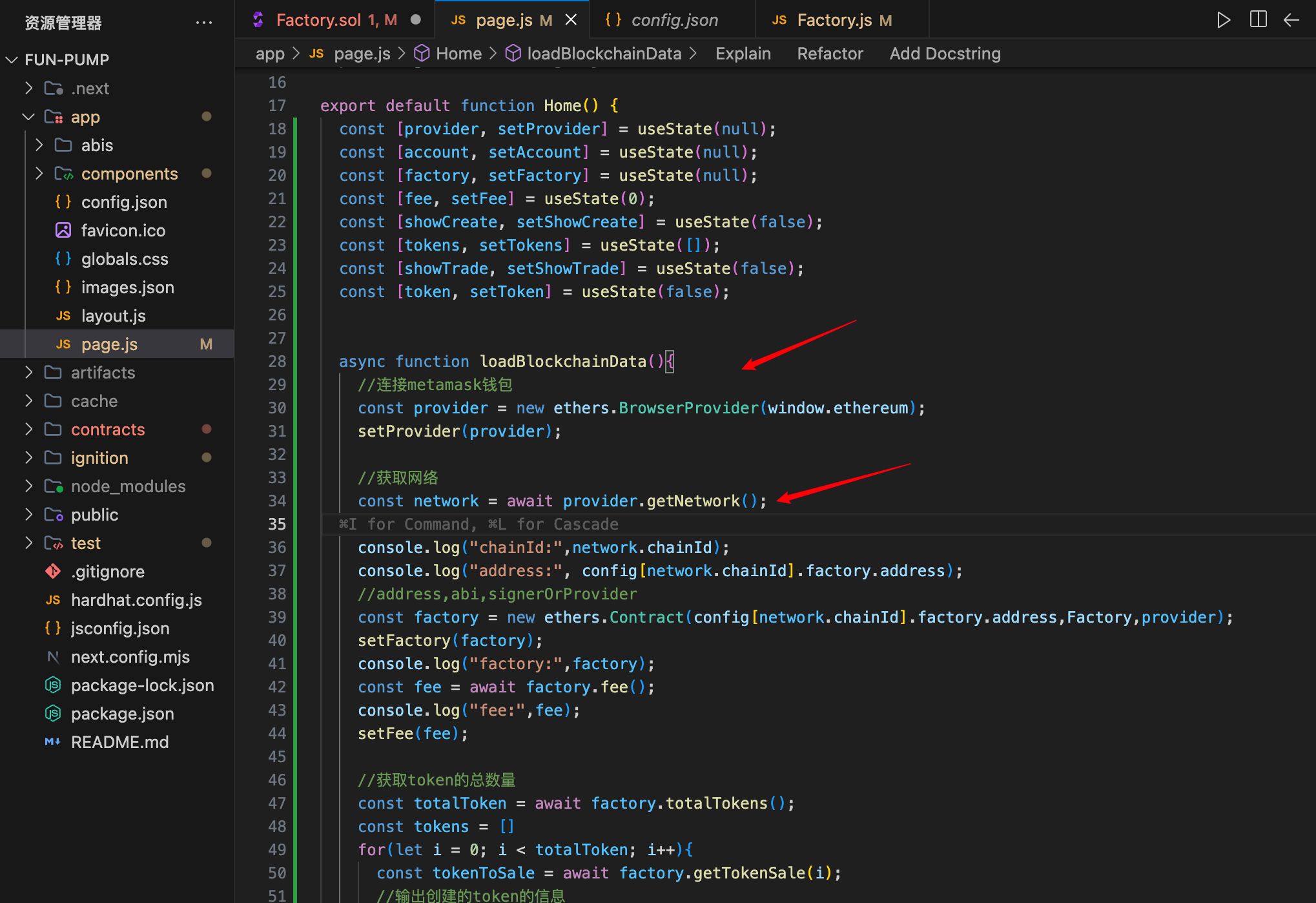
Task: Click unsaved dot on Factory.sol tab
Action: 416,20
